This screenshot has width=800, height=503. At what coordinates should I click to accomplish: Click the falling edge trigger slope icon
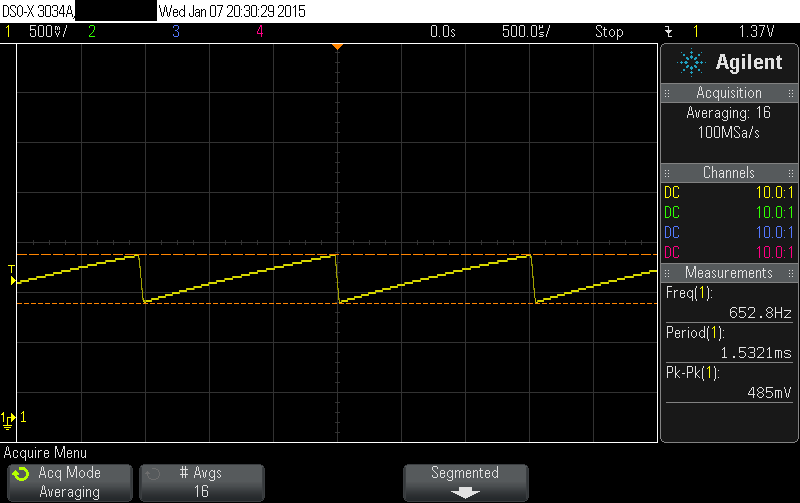click(x=668, y=32)
